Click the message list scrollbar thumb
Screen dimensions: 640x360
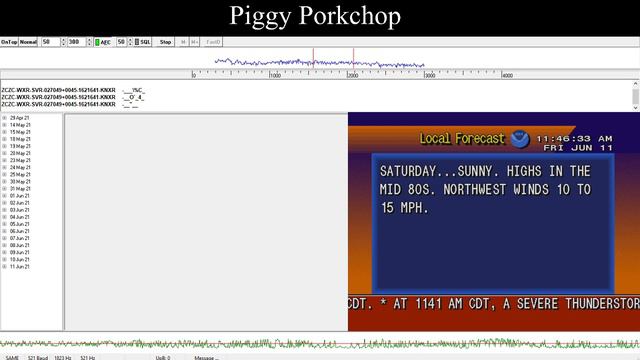click(636, 97)
